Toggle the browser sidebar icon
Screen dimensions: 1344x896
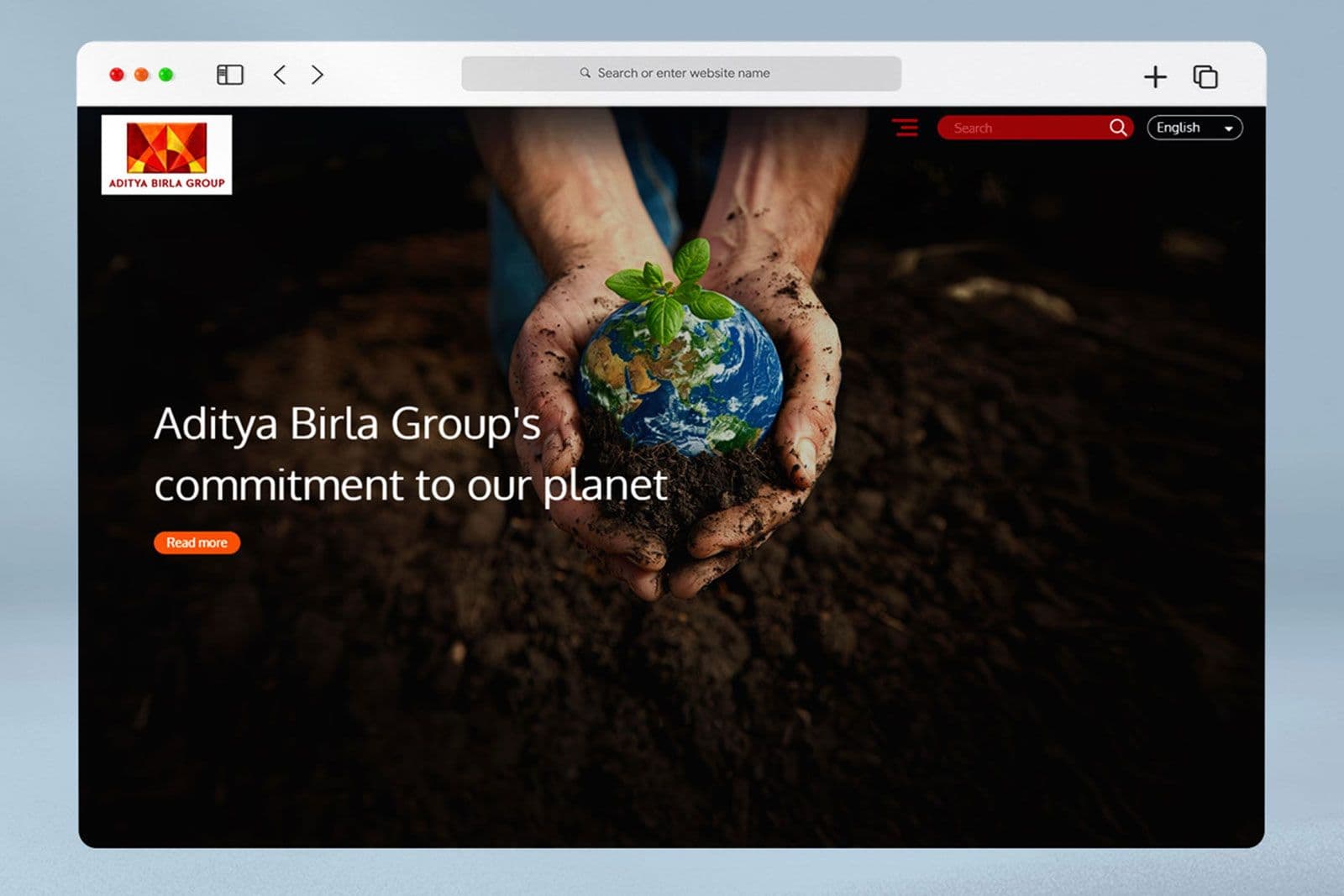[230, 75]
